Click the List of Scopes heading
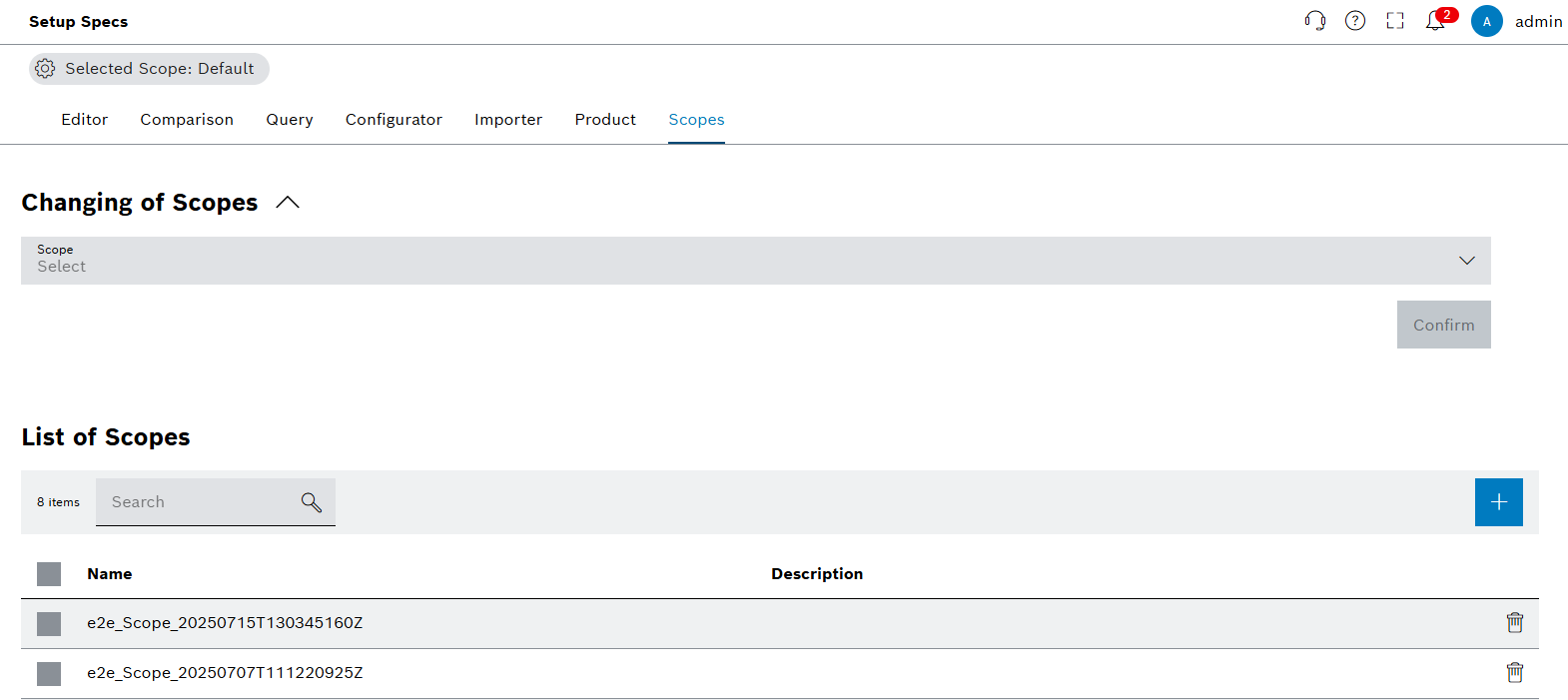The image size is (1568, 700). click(x=106, y=437)
